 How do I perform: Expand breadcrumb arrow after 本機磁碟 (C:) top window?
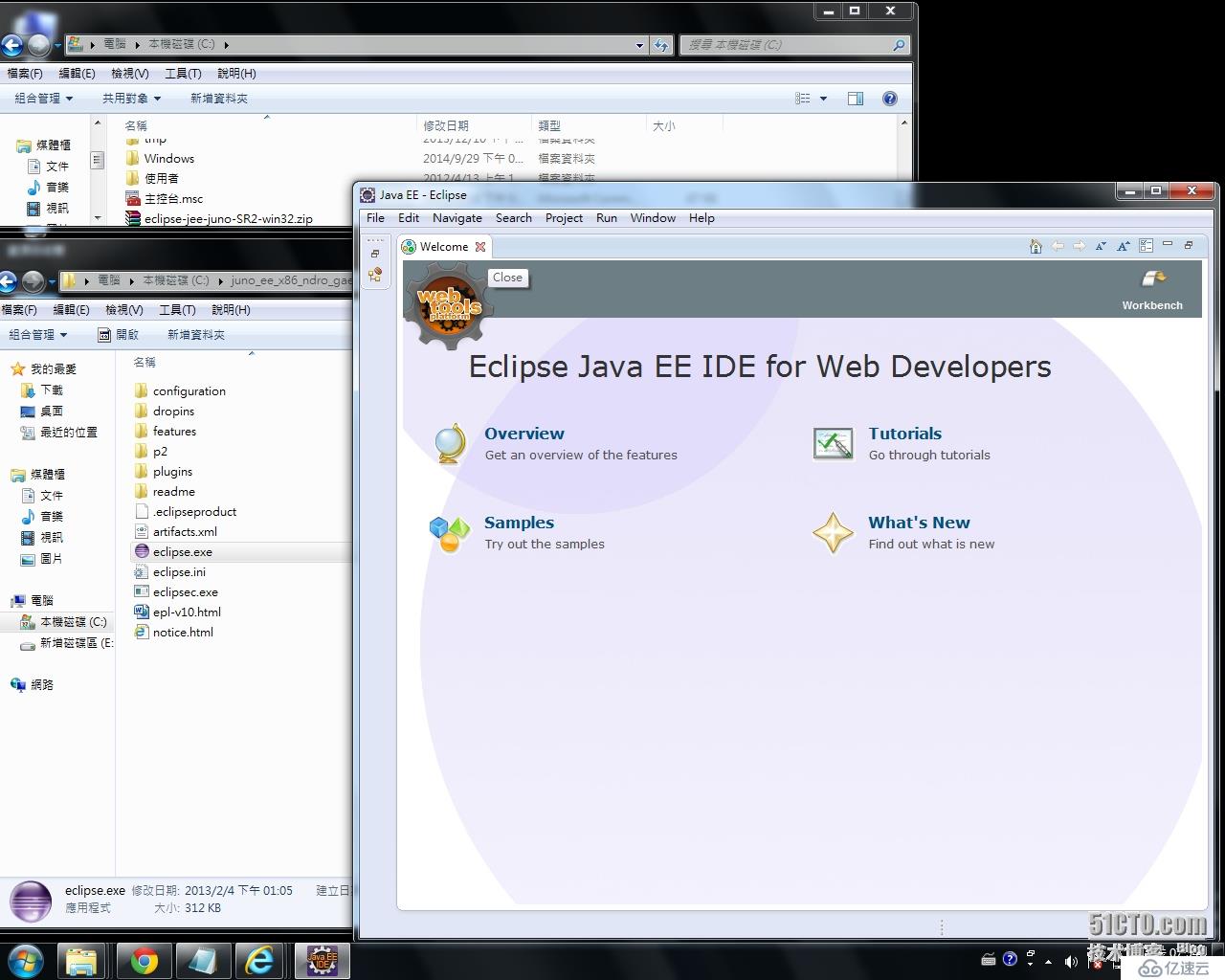coord(226,45)
